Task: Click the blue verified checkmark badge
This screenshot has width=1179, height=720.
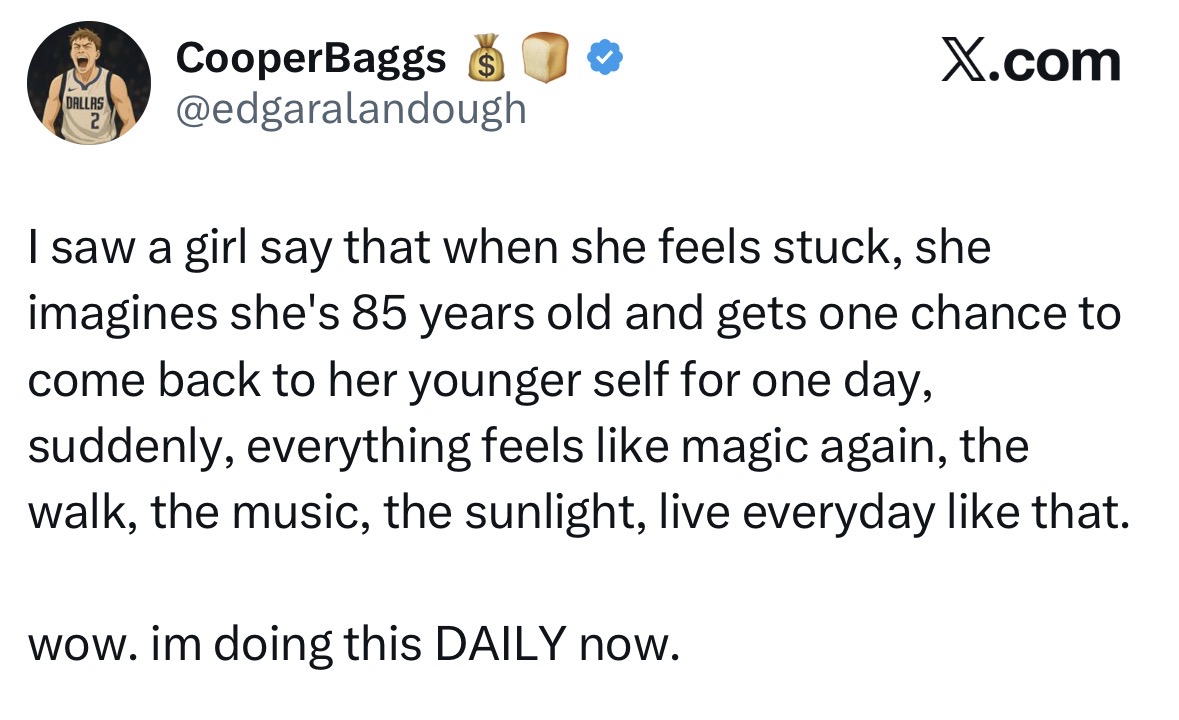Action: point(601,60)
